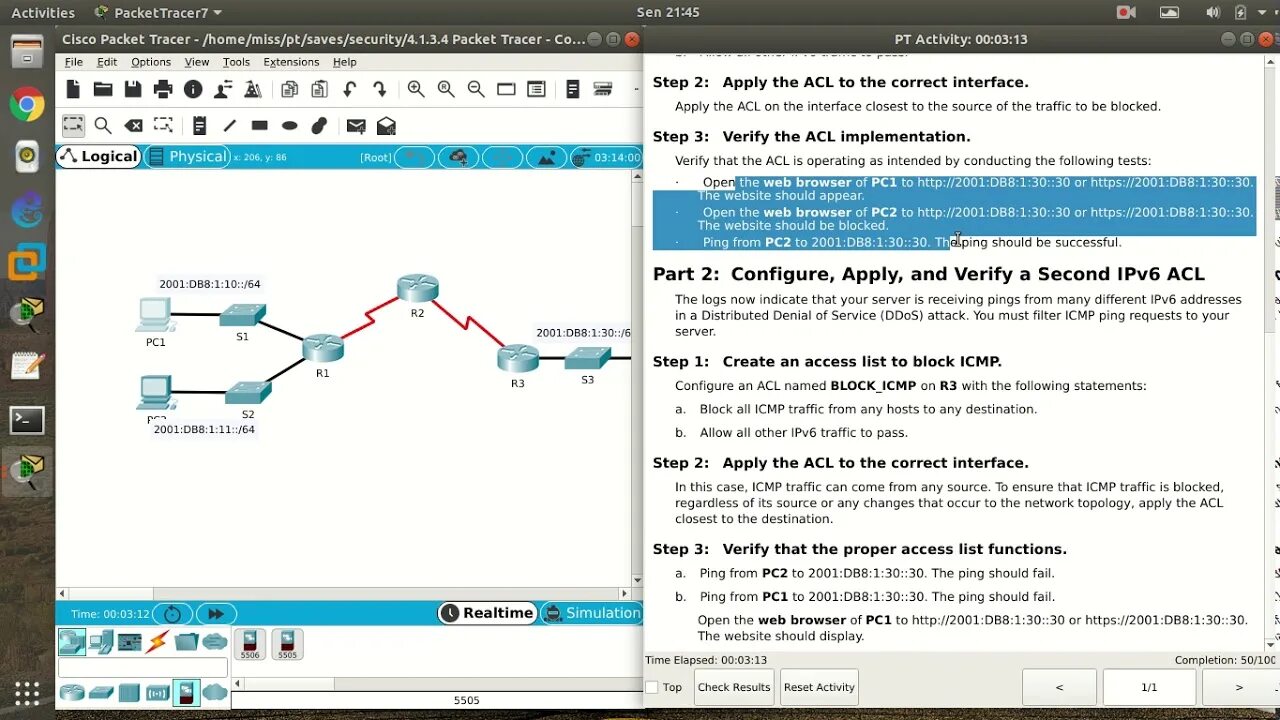Pick the Resize shape tool
The height and width of the screenshot is (720, 1280).
coord(163,126)
